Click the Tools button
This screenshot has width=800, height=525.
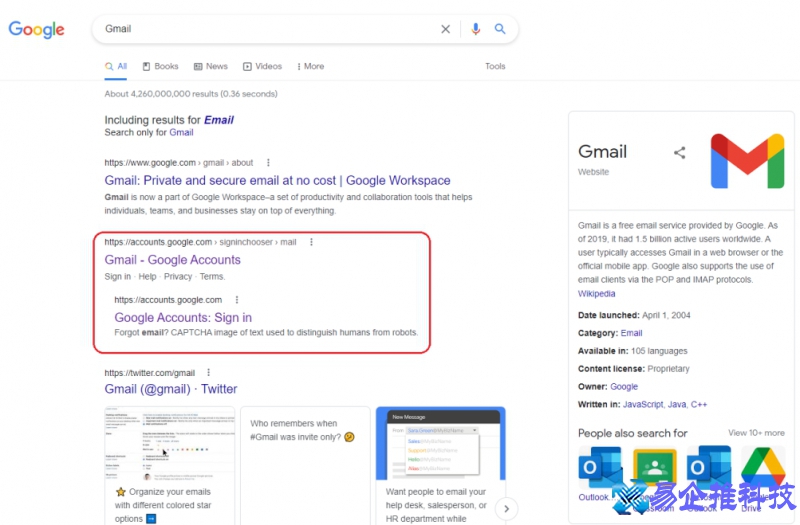point(495,67)
